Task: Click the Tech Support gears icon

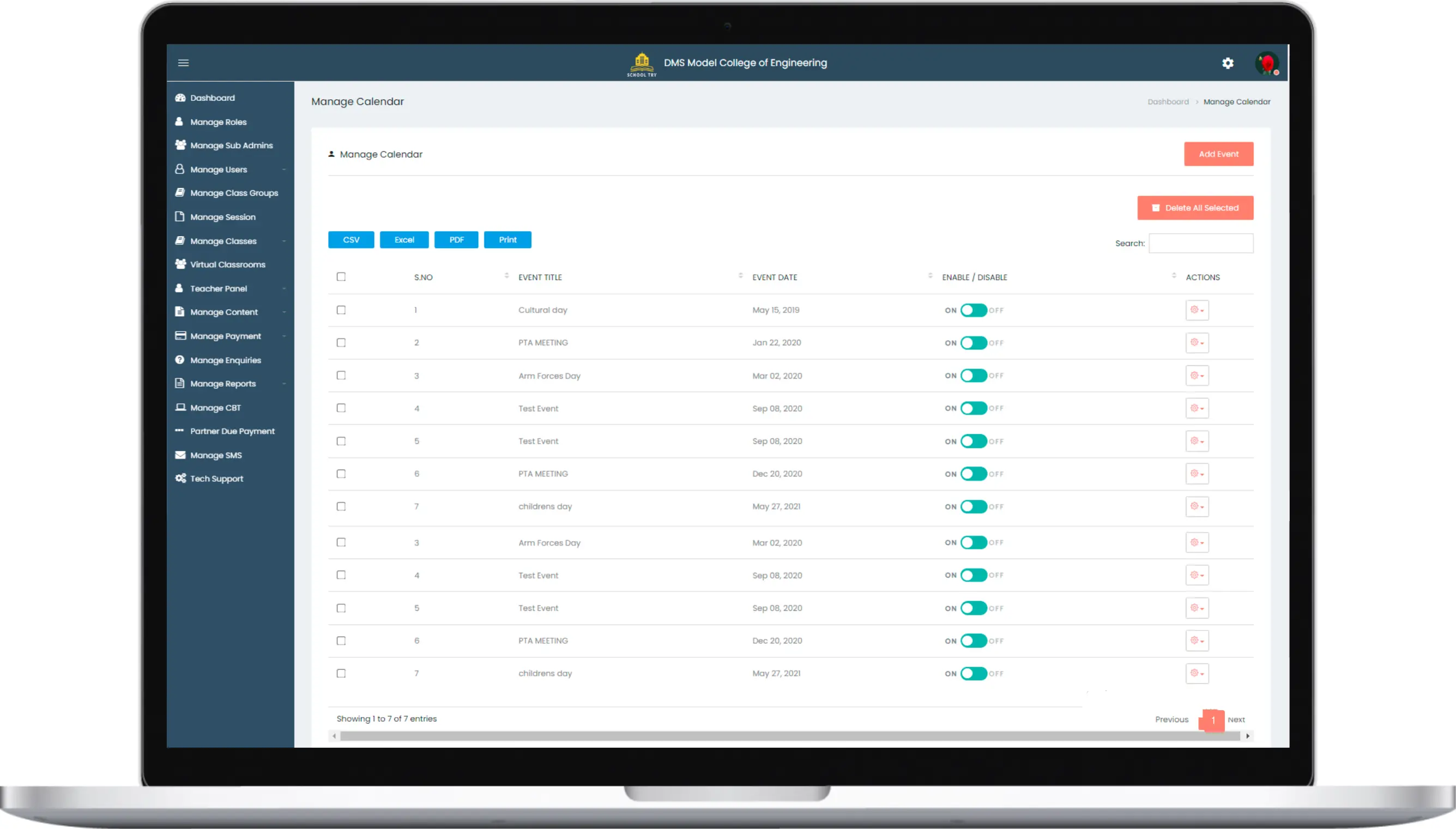Action: click(180, 479)
